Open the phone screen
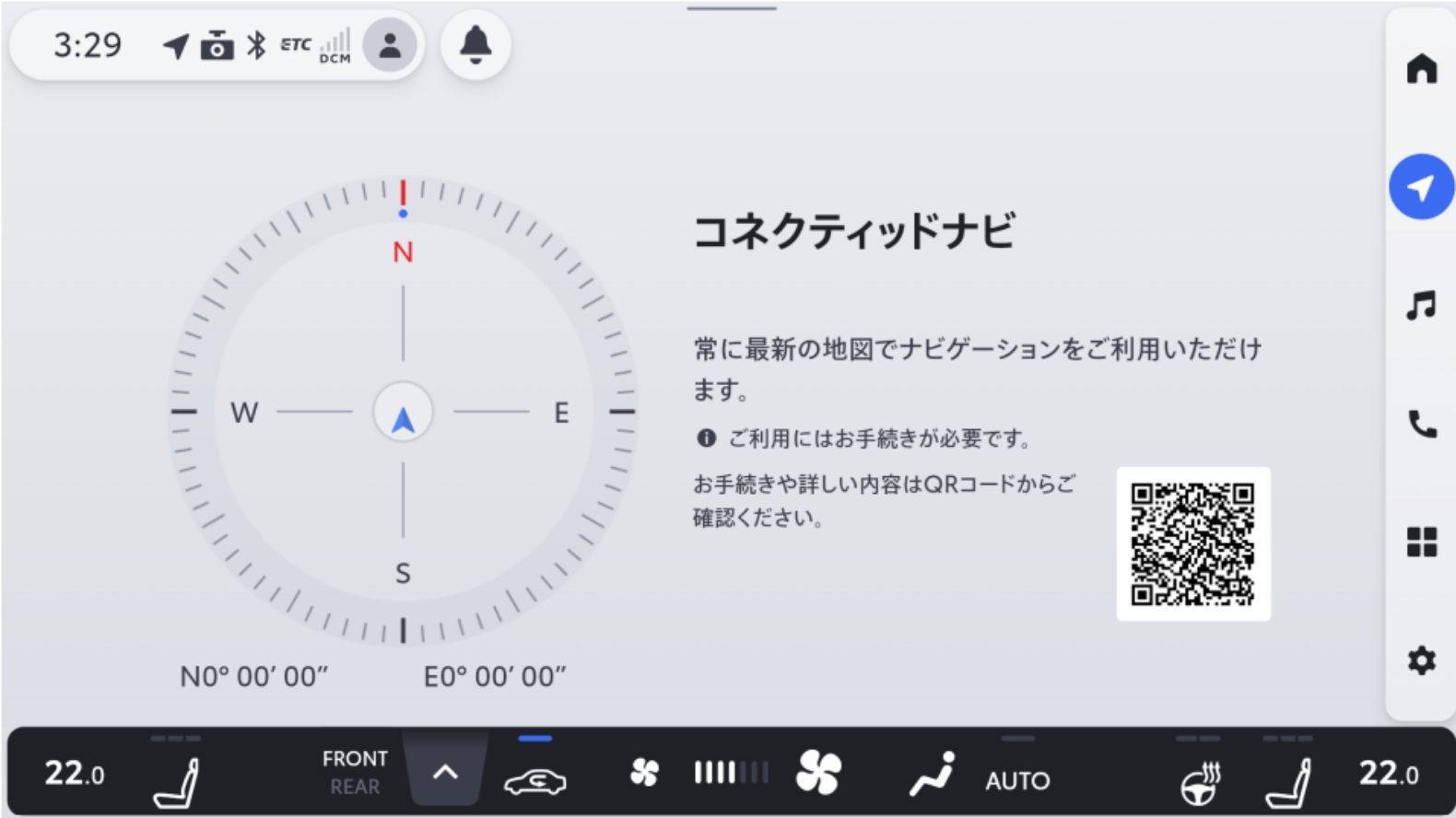The height and width of the screenshot is (818, 1456). click(x=1421, y=424)
